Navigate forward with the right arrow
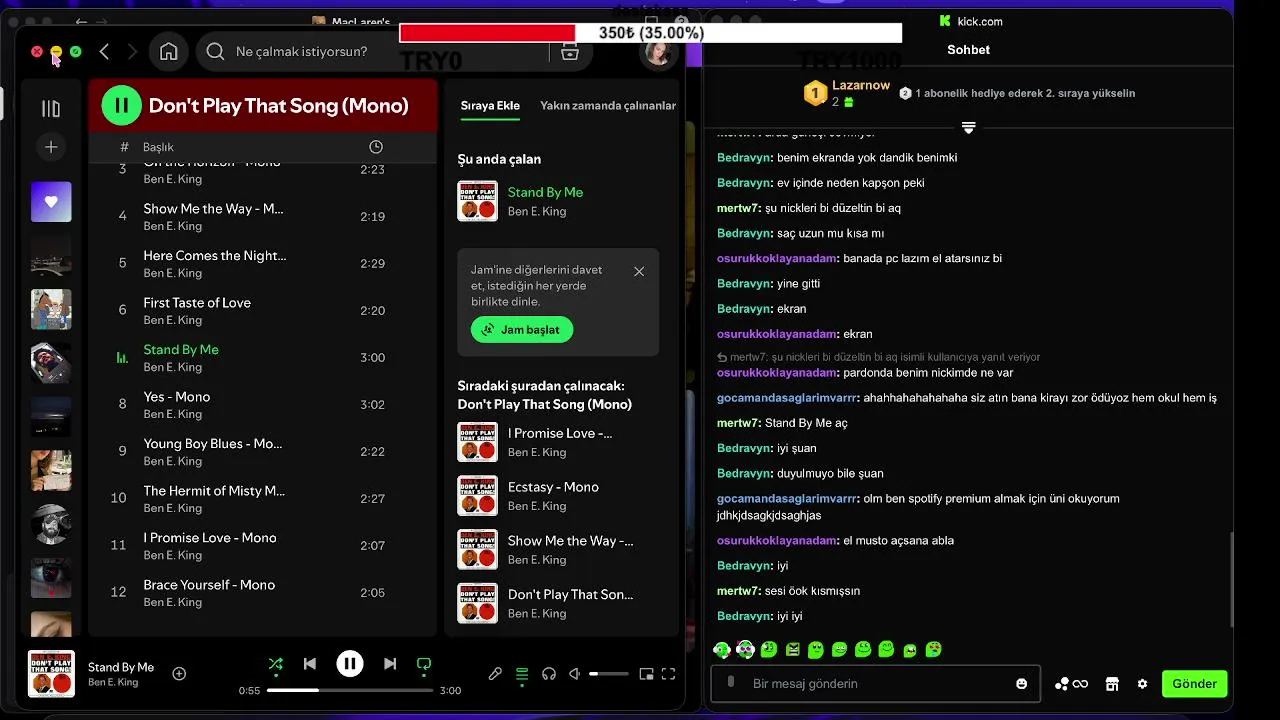Image resolution: width=1280 pixels, height=720 pixels. point(132,51)
